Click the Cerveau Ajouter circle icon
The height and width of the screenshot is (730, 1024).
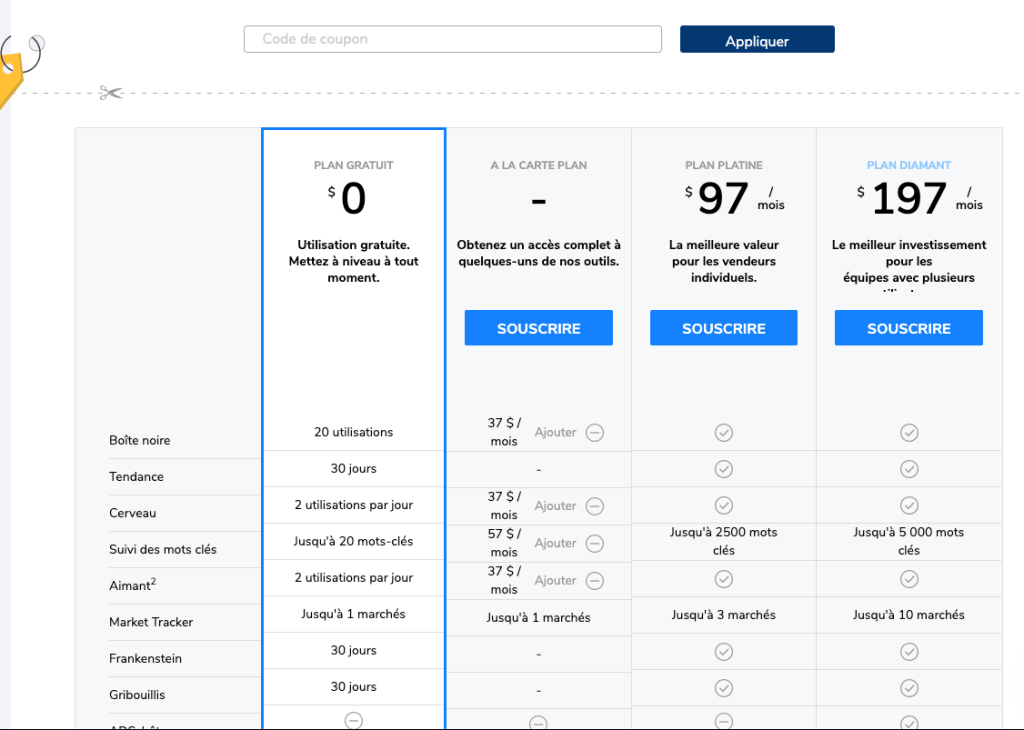pyautogui.click(x=595, y=506)
